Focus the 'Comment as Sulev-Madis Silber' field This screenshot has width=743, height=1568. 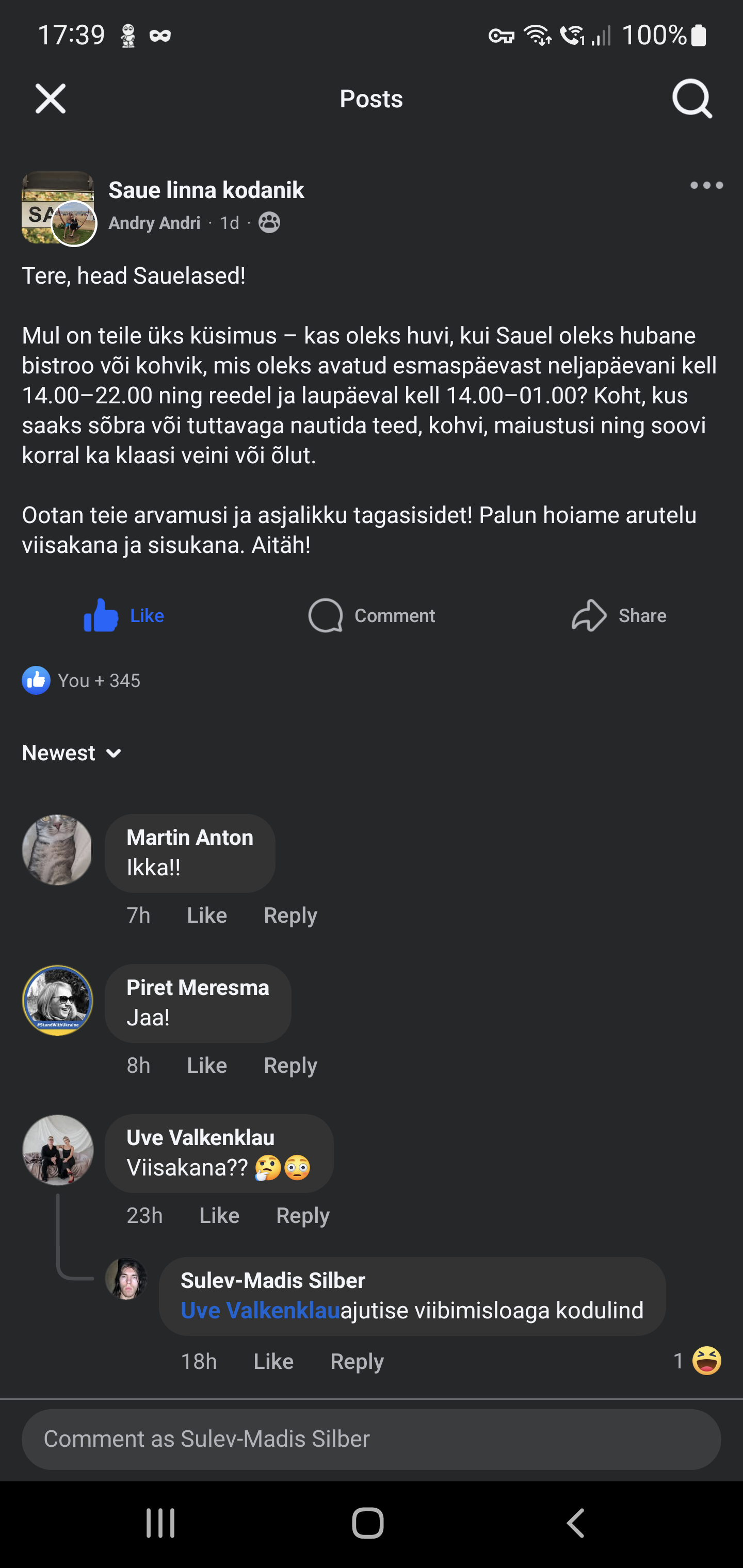point(371,1439)
